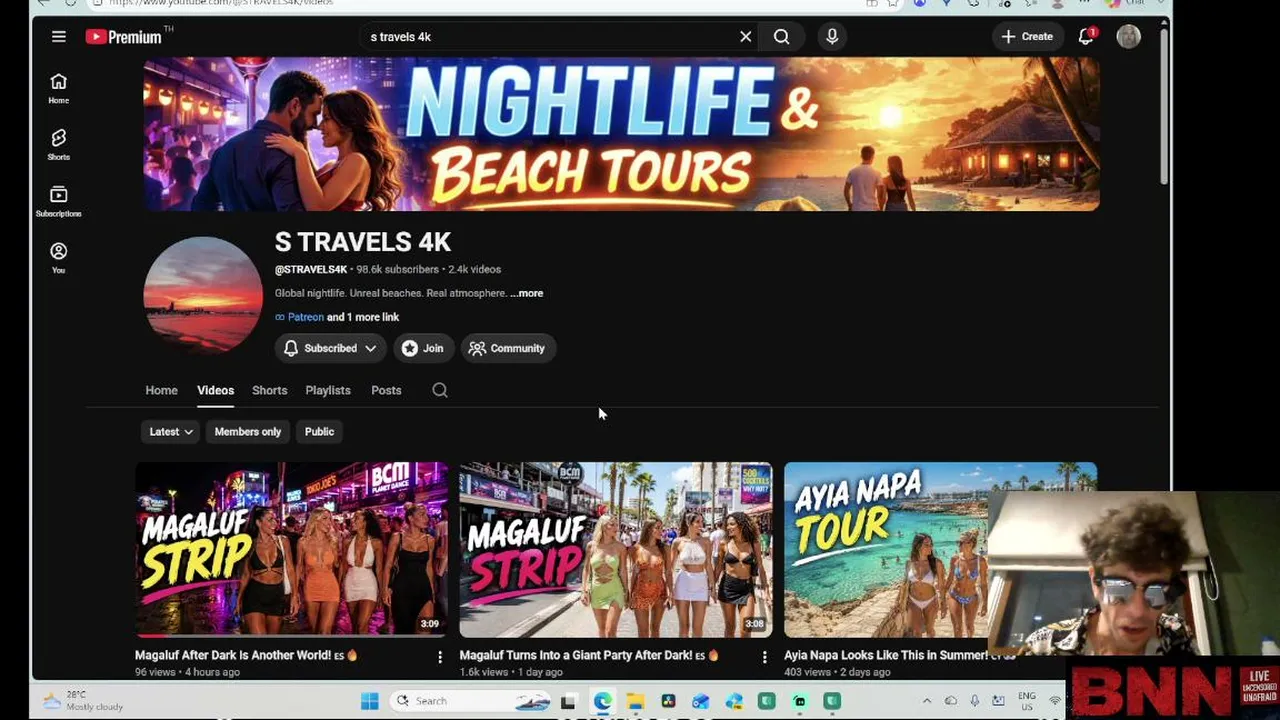This screenshot has width=1280, height=720.
Task: Clear the search box with the X
Action: click(x=745, y=37)
